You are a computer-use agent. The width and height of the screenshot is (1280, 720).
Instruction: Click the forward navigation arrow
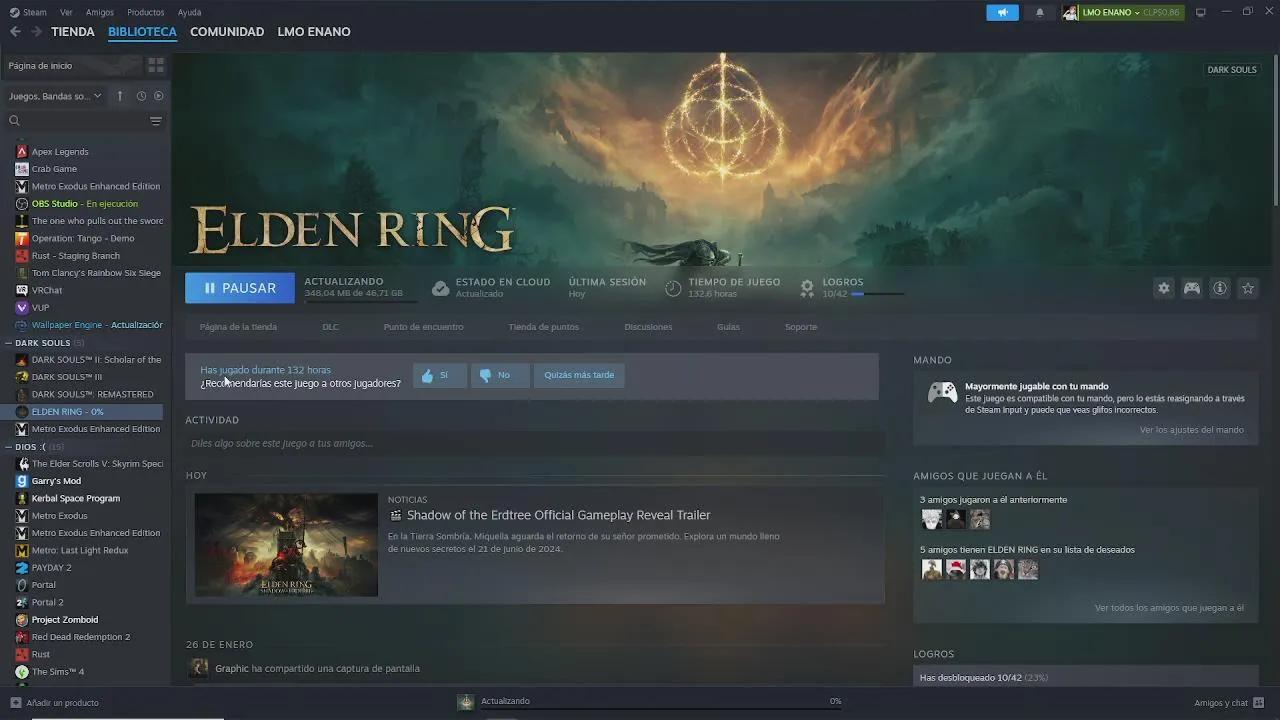click(x=36, y=32)
